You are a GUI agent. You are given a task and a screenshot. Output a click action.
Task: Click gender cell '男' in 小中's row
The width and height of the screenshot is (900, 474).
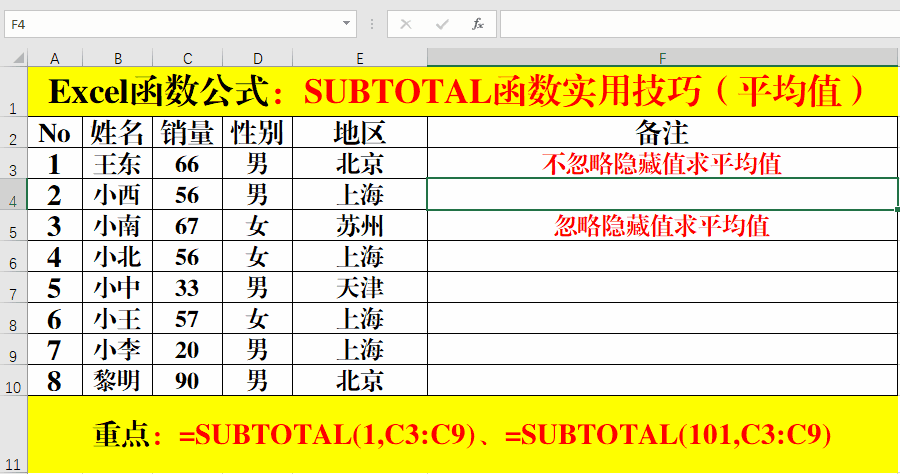point(258,287)
